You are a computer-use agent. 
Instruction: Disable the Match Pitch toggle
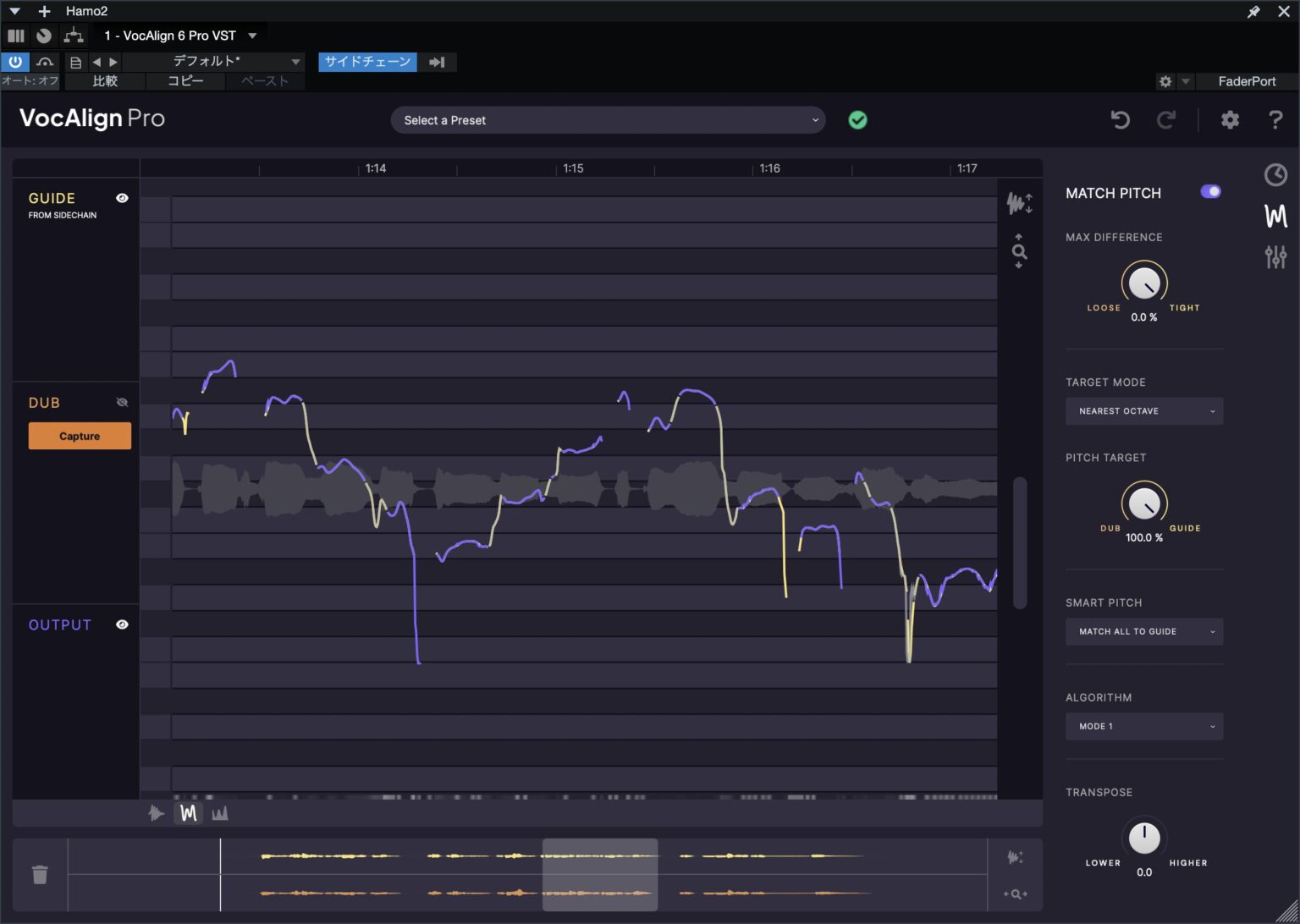[x=1210, y=191]
